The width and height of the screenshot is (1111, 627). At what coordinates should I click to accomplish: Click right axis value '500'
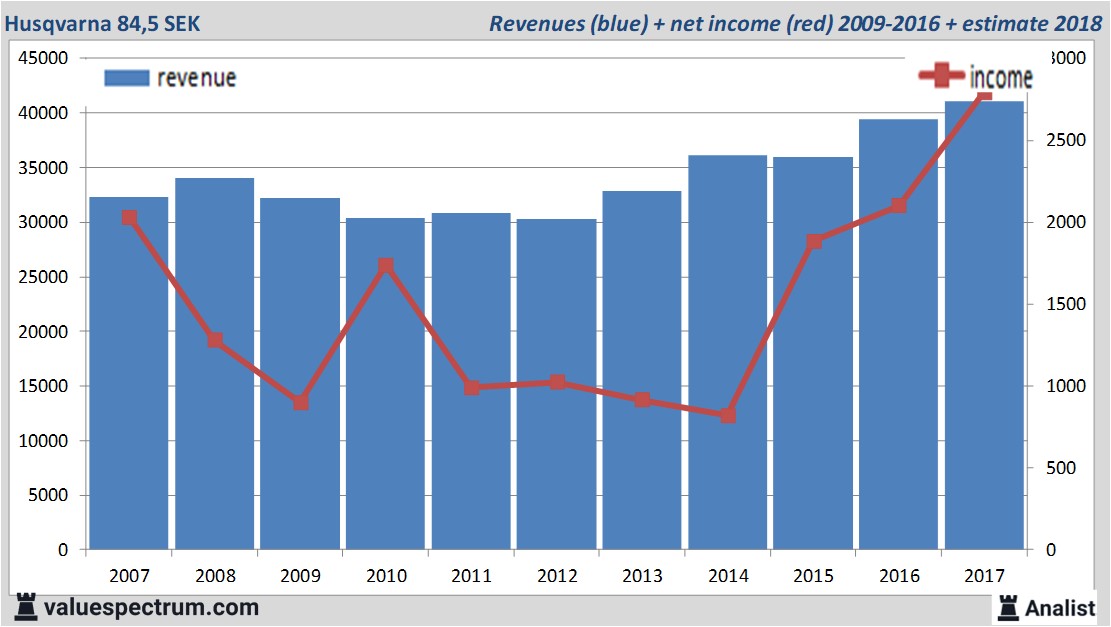tap(1061, 468)
